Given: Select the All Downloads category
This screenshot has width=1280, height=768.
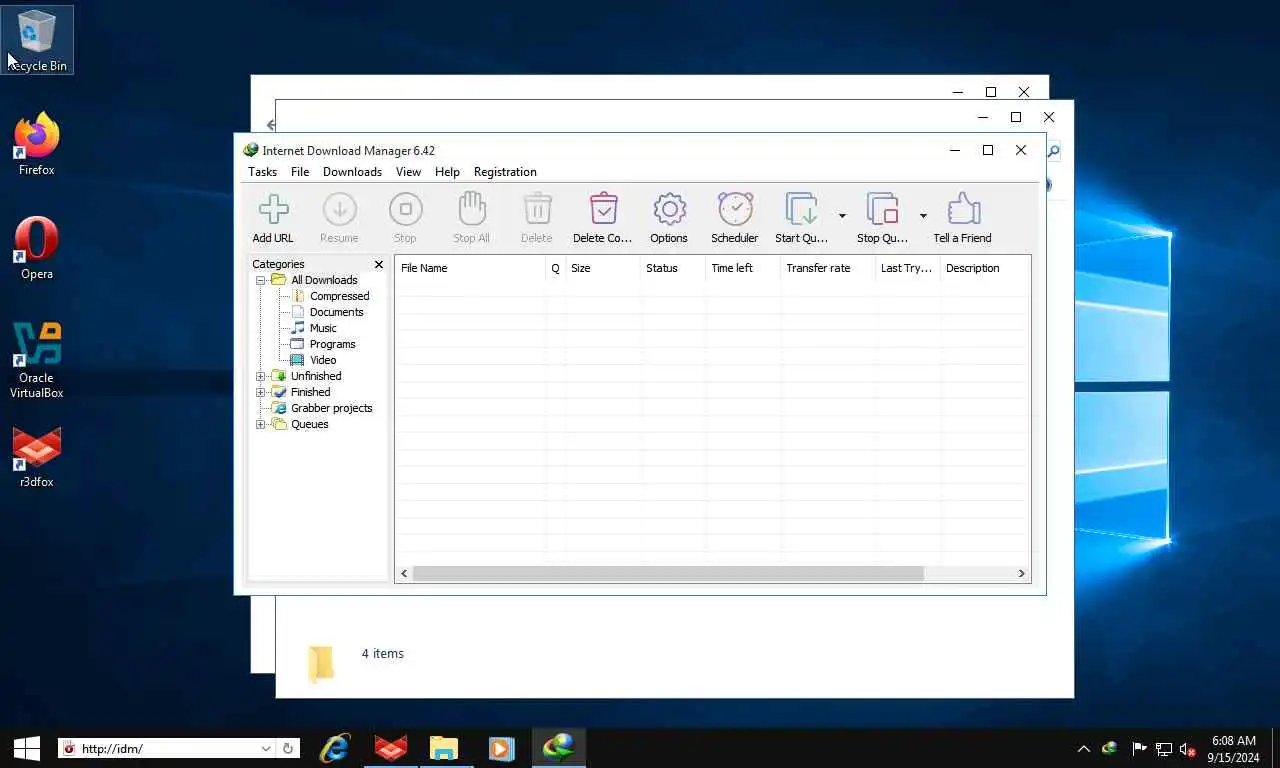Looking at the screenshot, I should click(x=324, y=280).
